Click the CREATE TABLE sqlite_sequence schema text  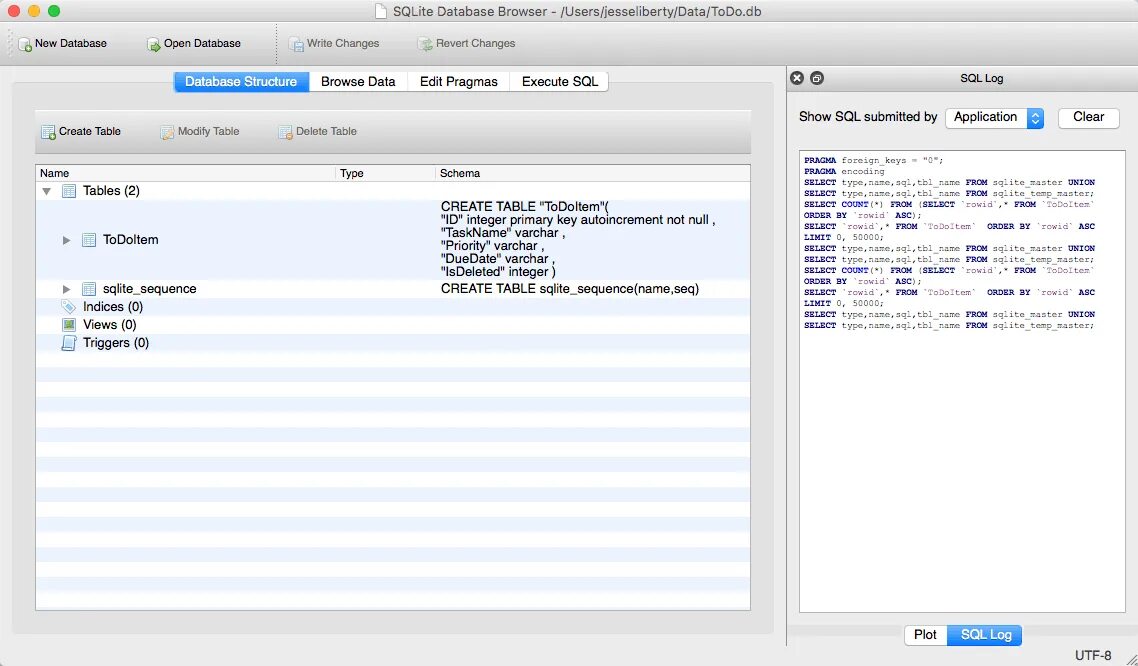coord(570,289)
